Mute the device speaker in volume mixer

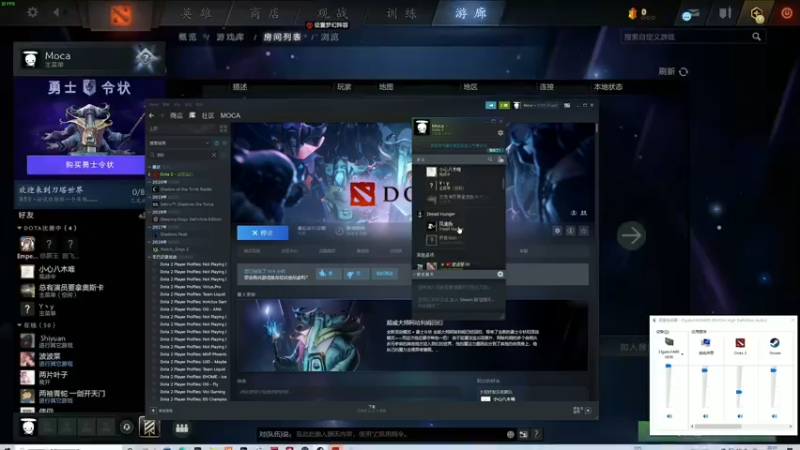669,416
